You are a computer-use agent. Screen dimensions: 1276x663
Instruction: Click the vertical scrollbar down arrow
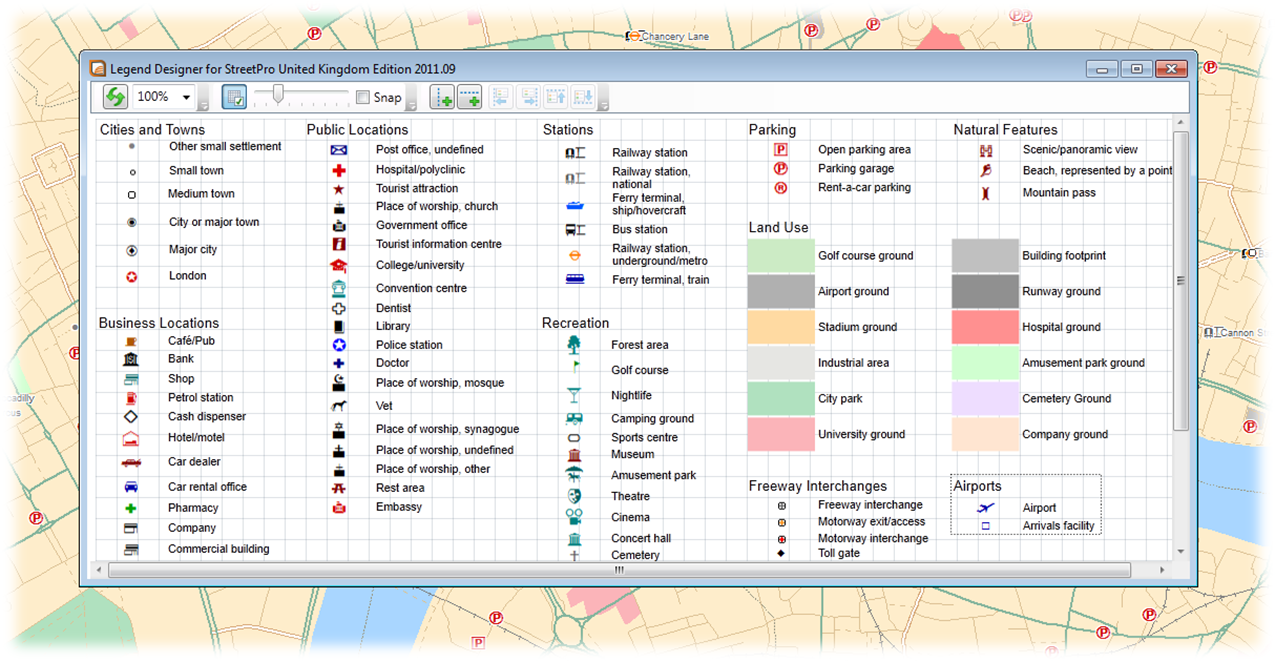pyautogui.click(x=1181, y=552)
